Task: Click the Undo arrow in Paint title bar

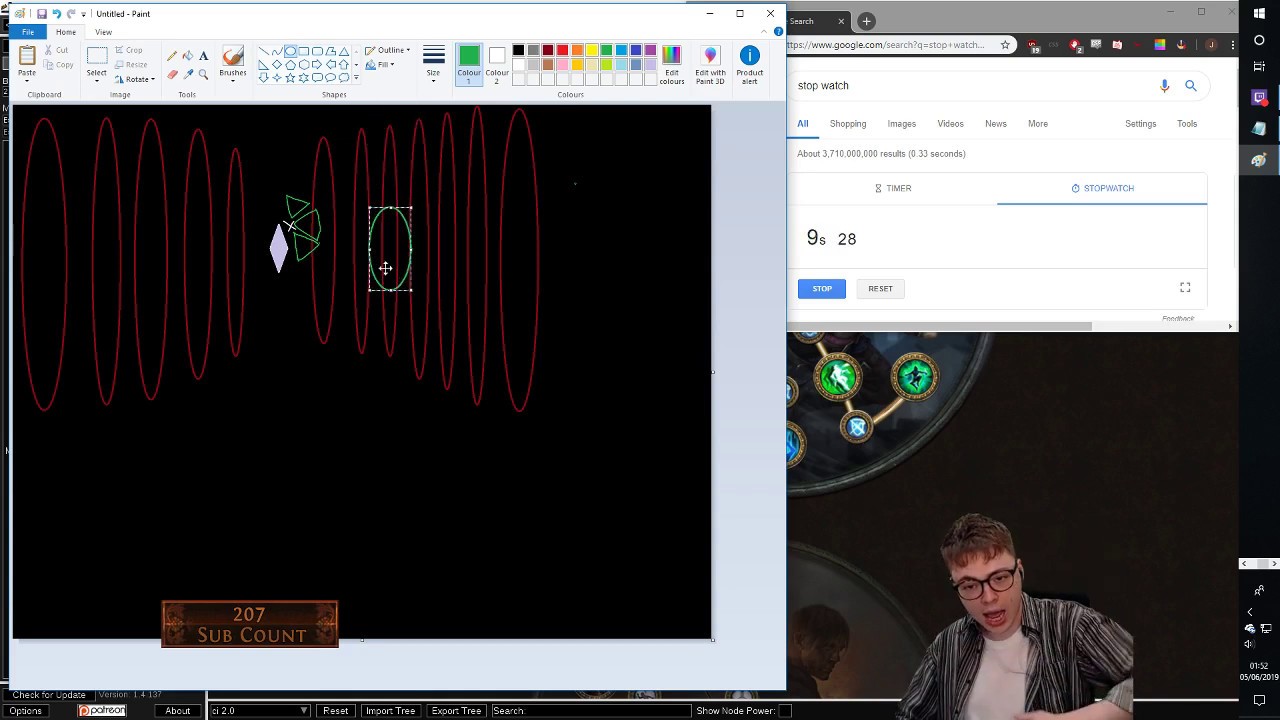Action: pos(56,14)
